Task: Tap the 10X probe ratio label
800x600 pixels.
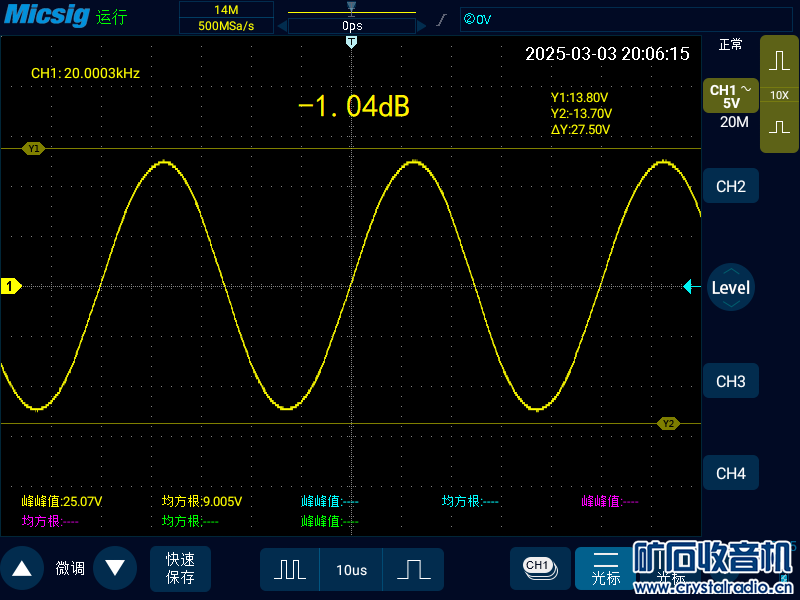Action: click(779, 95)
